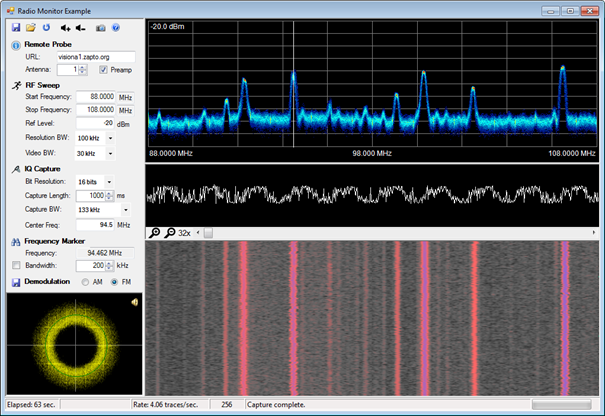Viewport: 605px width, 416px height.
Task: Click the Save icon in the toolbar
Action: pyautogui.click(x=16, y=28)
